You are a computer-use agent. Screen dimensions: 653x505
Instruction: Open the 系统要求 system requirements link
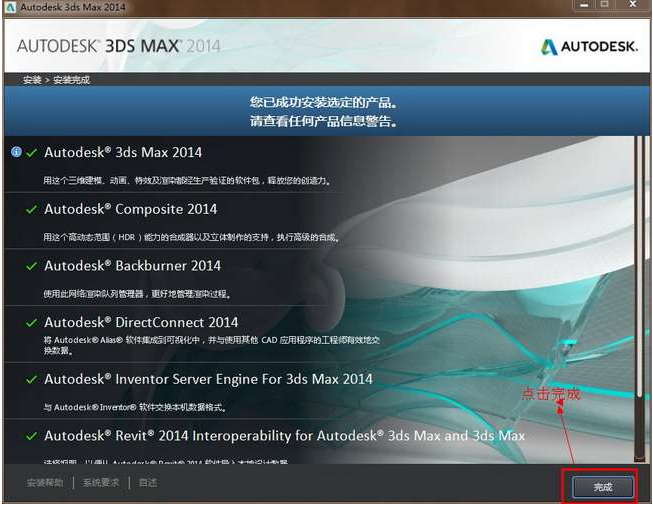[101, 483]
